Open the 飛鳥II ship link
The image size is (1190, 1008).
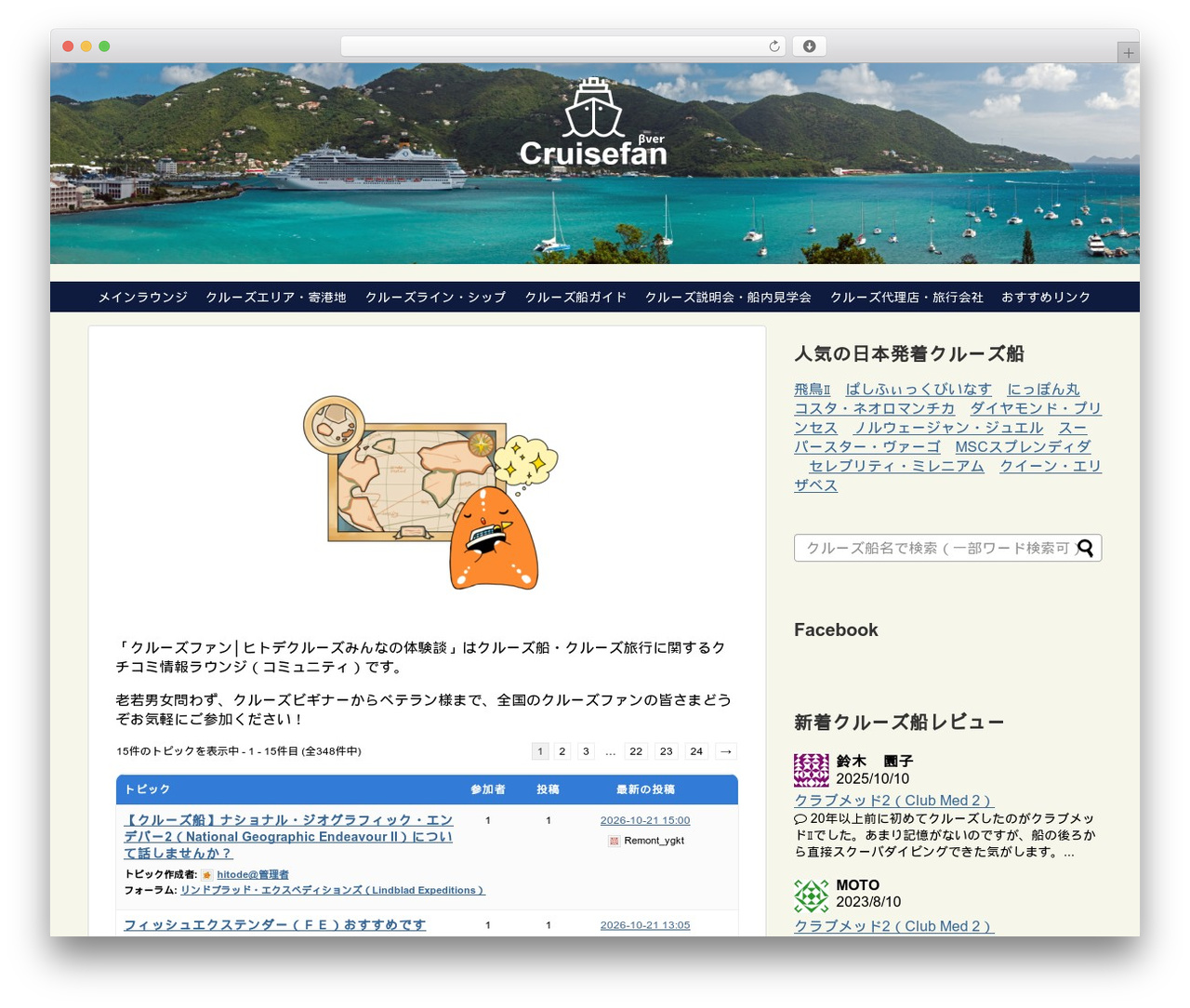813,390
